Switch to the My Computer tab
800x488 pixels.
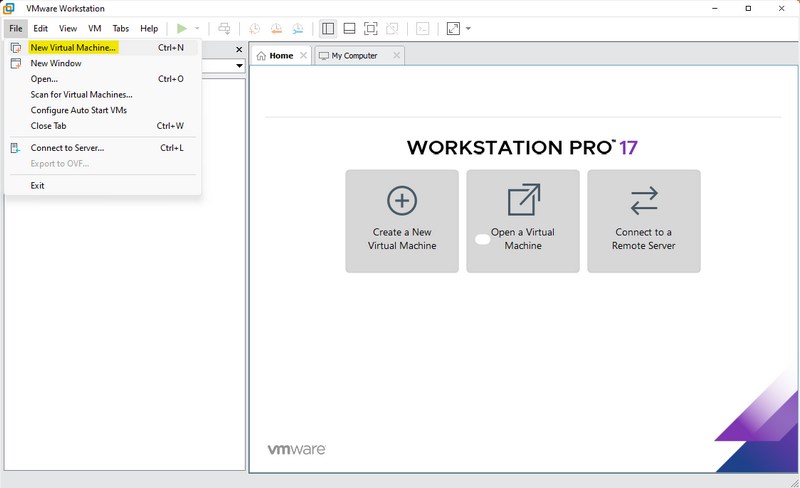pos(354,56)
